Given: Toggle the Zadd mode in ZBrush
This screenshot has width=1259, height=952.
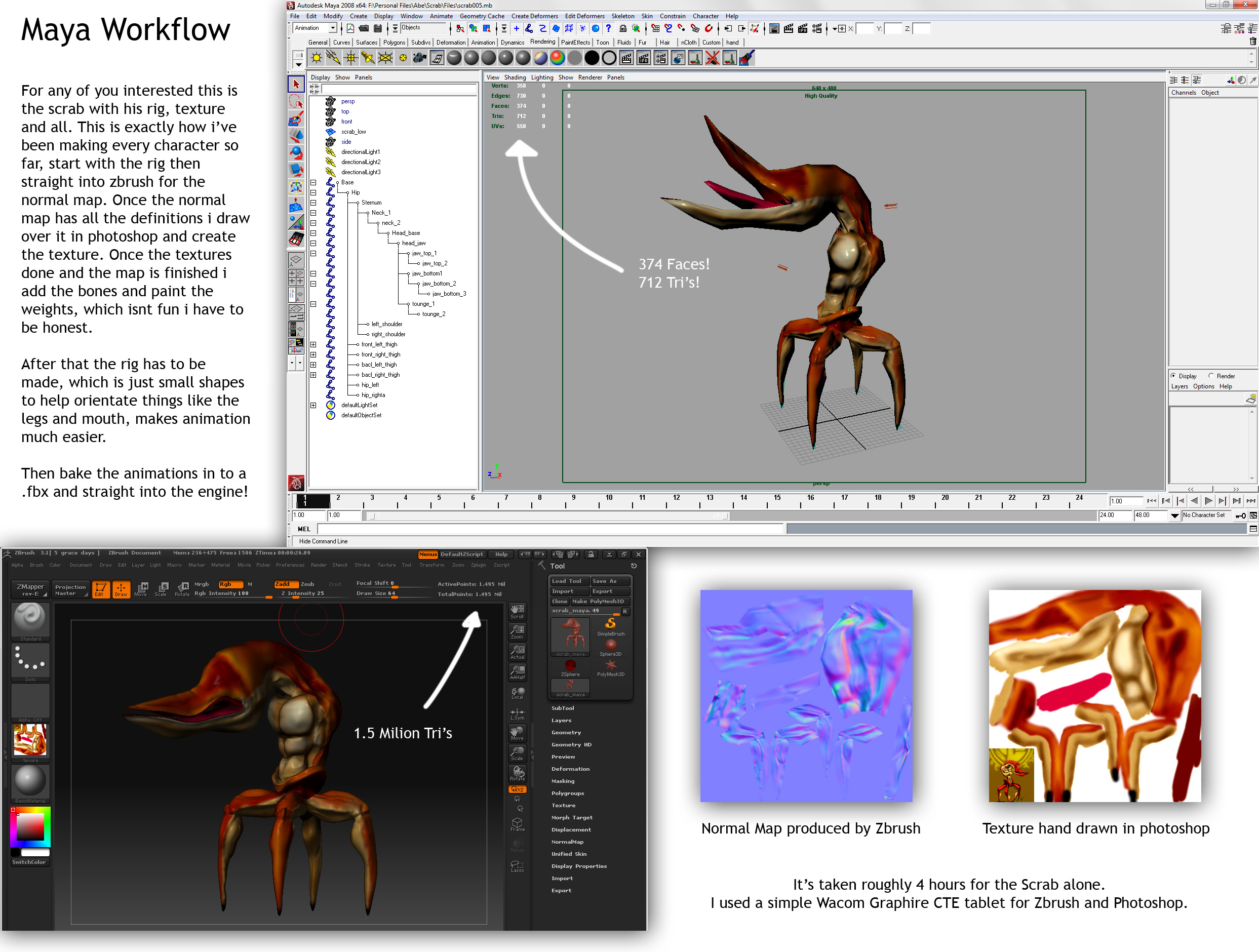Looking at the screenshot, I should pos(286,584).
